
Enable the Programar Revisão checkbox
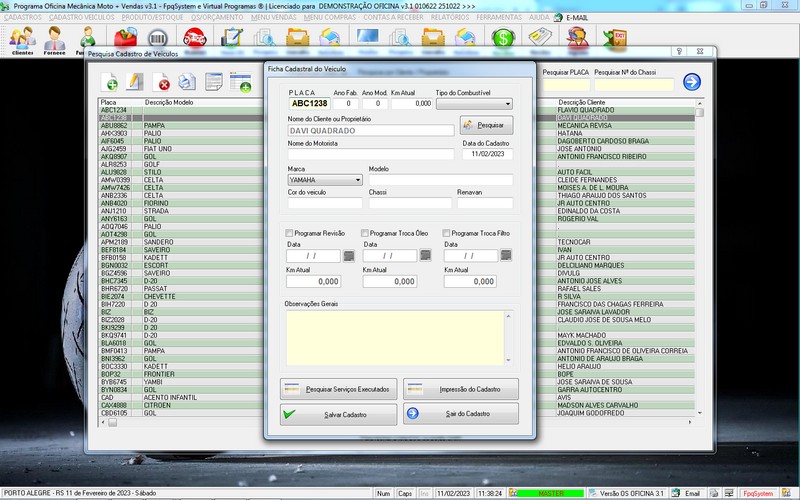pyautogui.click(x=289, y=233)
